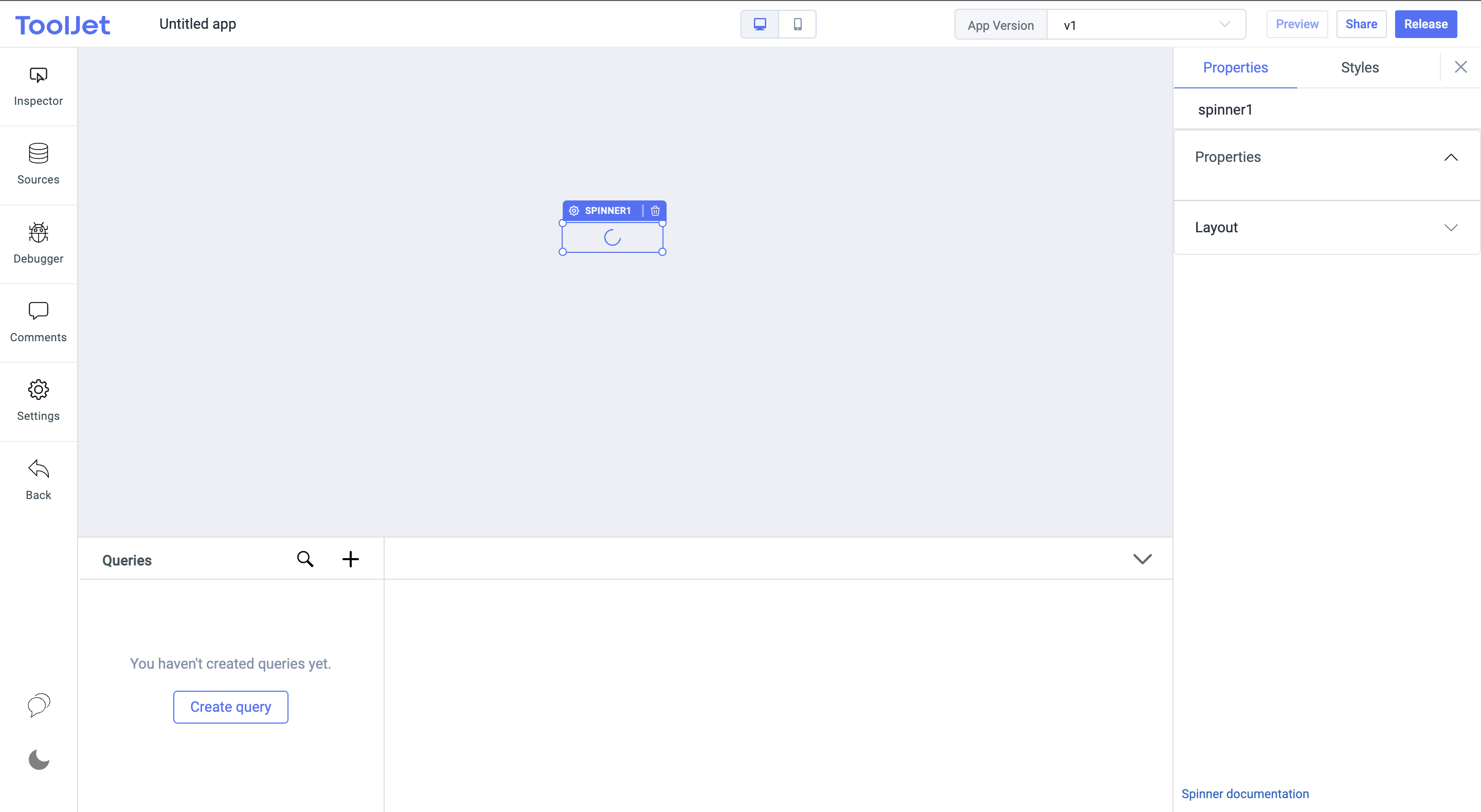Collapse the Properties section
Image resolution: width=1481 pixels, height=812 pixels.
click(1451, 157)
